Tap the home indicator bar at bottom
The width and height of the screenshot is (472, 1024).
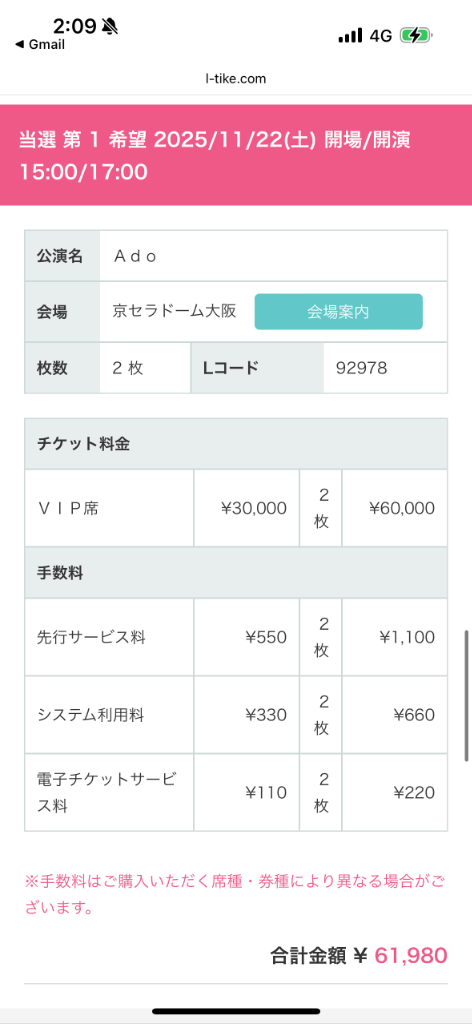coord(236,1011)
